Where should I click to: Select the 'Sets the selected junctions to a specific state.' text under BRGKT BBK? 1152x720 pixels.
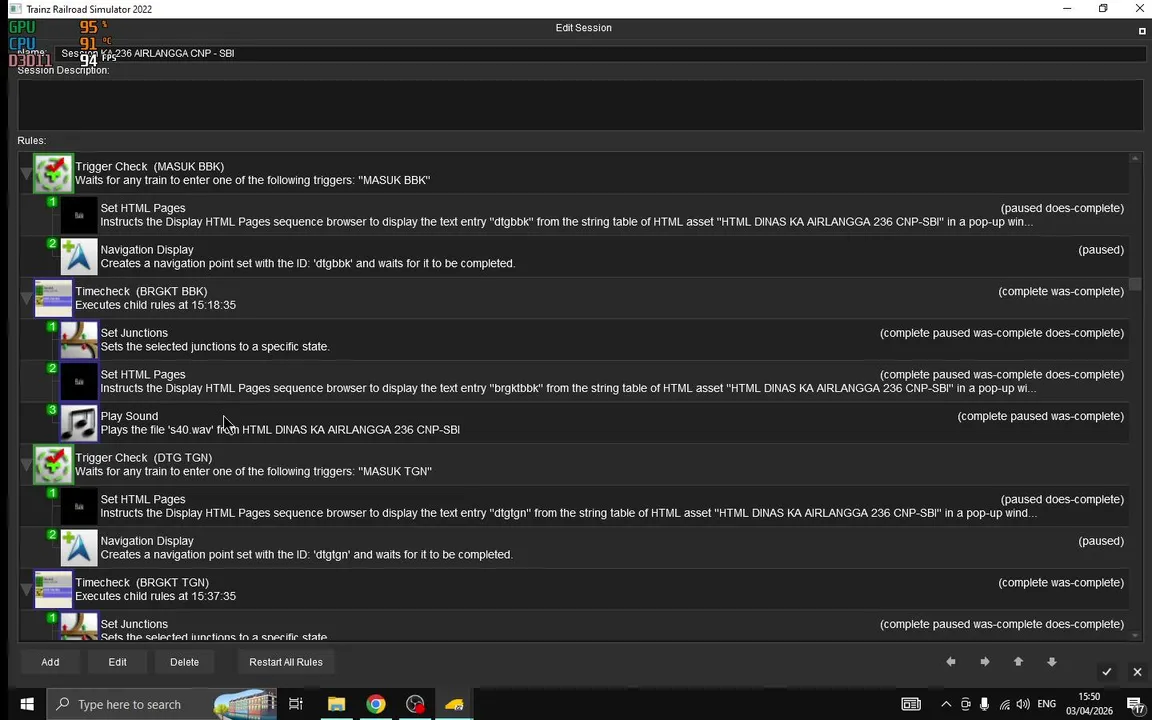[x=215, y=347]
